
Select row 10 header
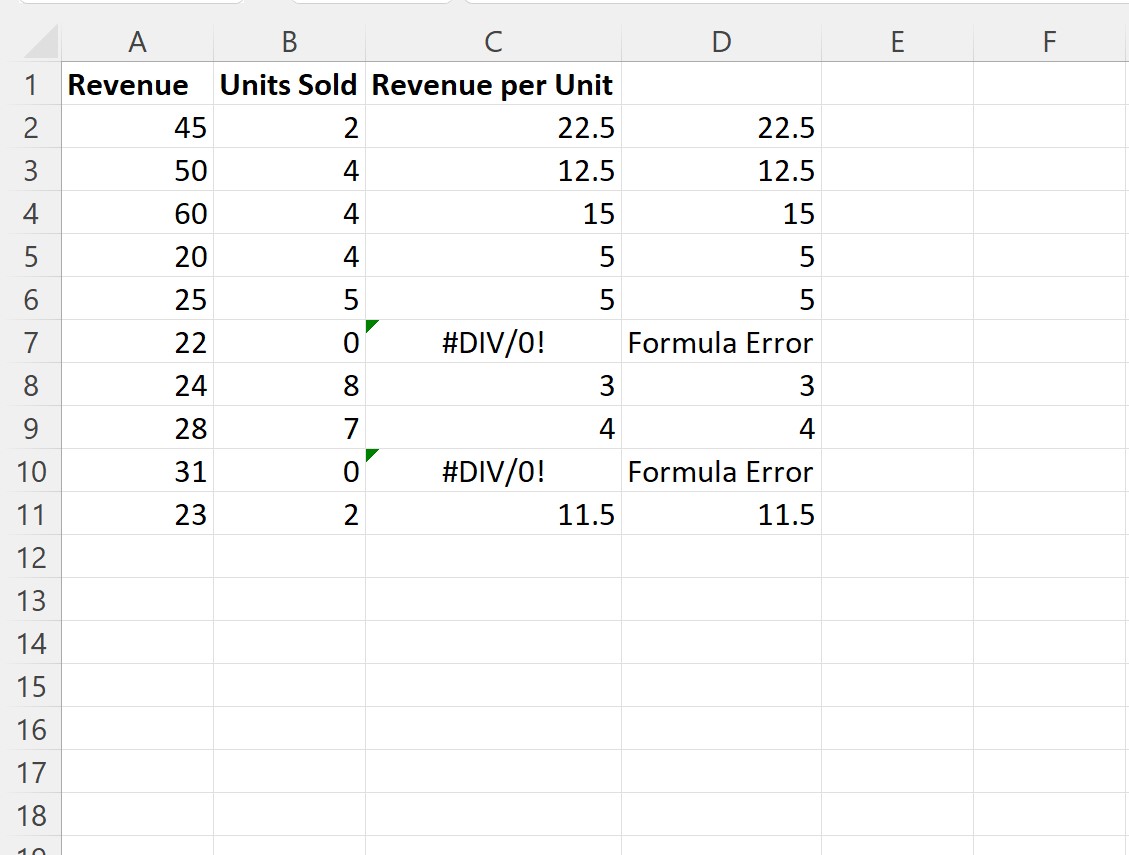point(30,471)
